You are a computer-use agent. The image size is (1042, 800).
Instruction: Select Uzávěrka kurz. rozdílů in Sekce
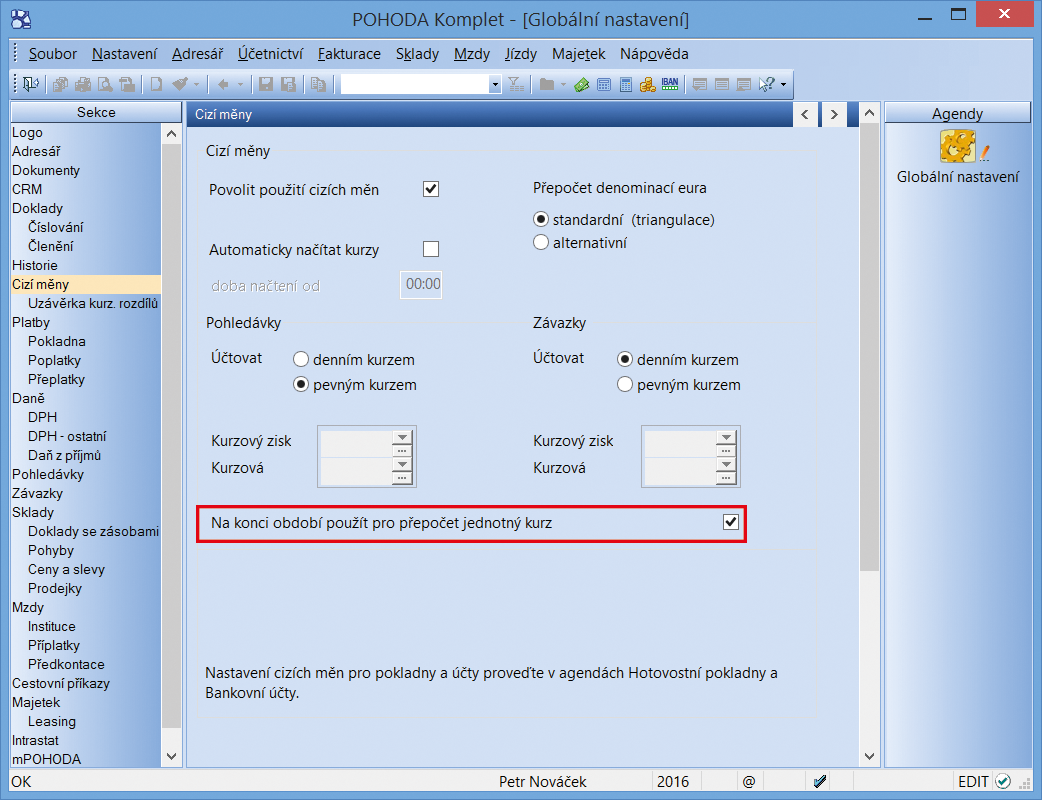(93, 304)
